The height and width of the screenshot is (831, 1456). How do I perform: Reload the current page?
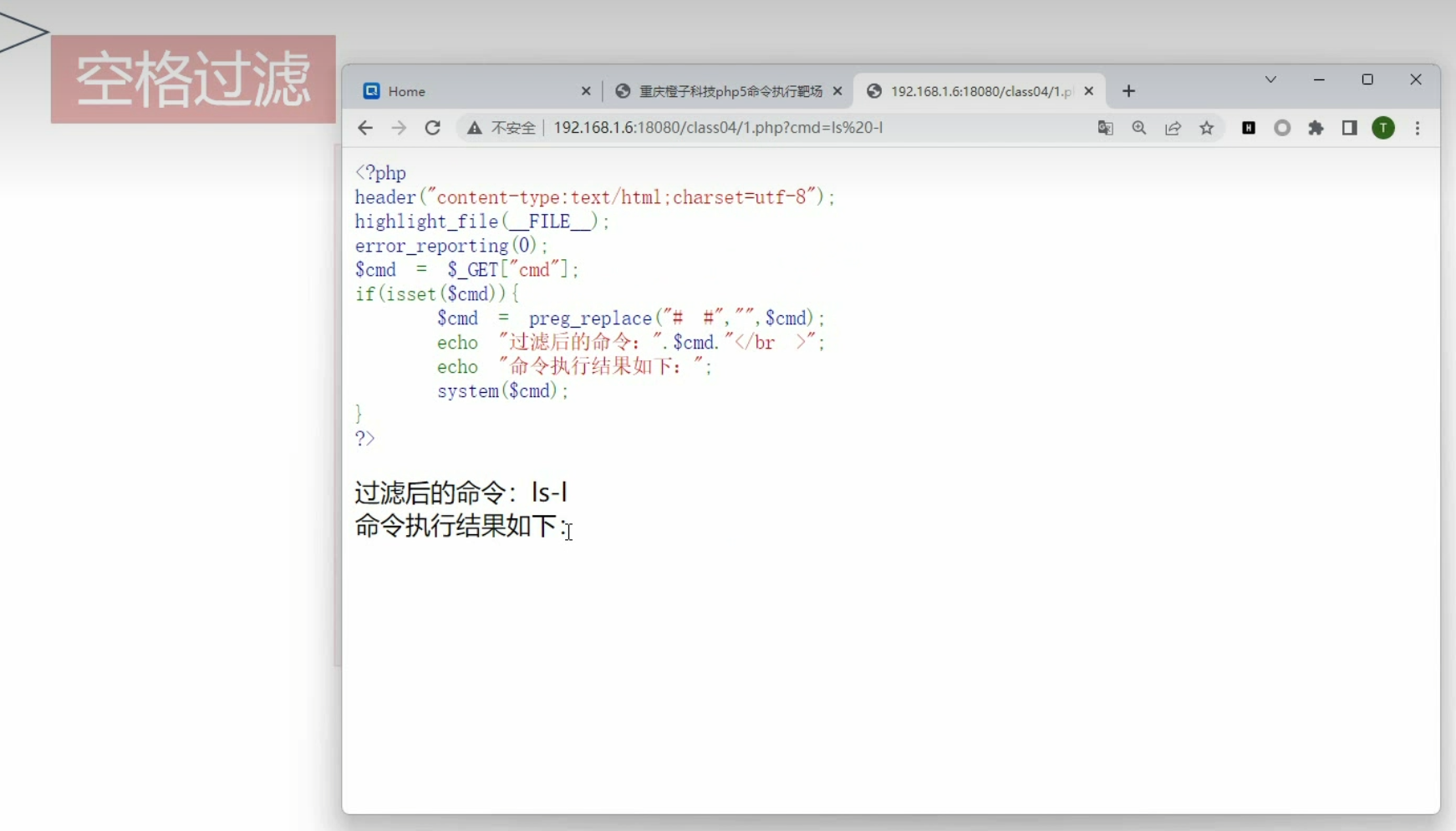coord(432,128)
